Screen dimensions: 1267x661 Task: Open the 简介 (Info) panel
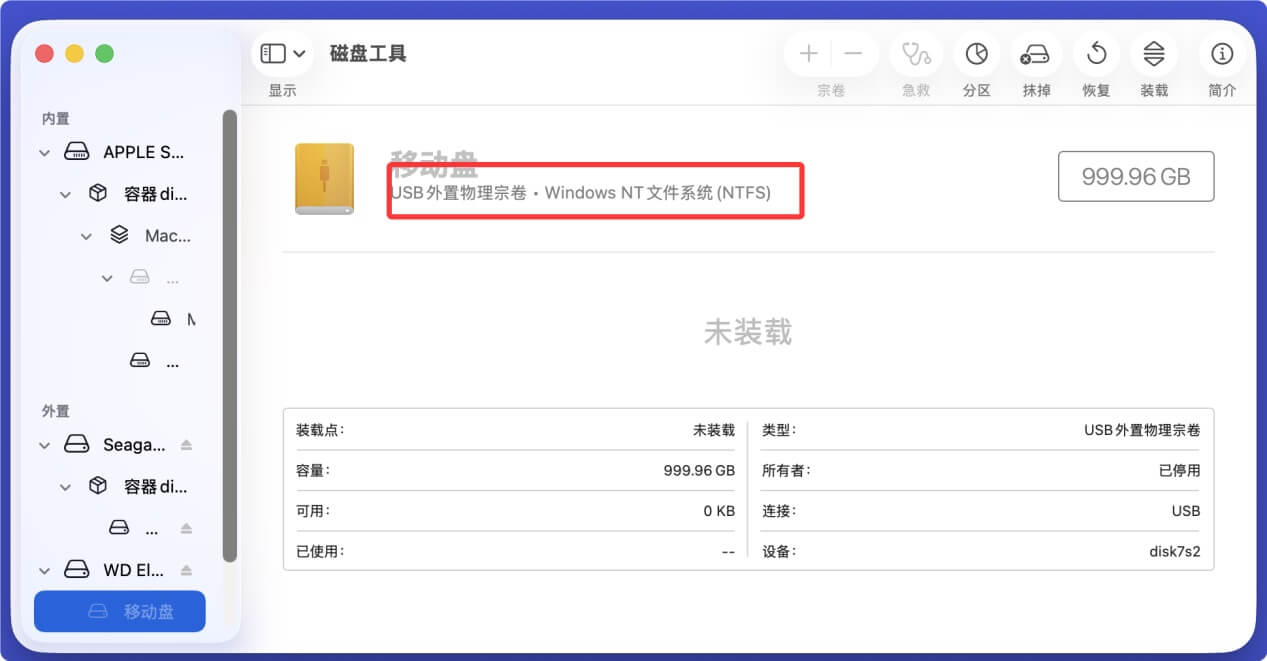pyautogui.click(x=1221, y=54)
